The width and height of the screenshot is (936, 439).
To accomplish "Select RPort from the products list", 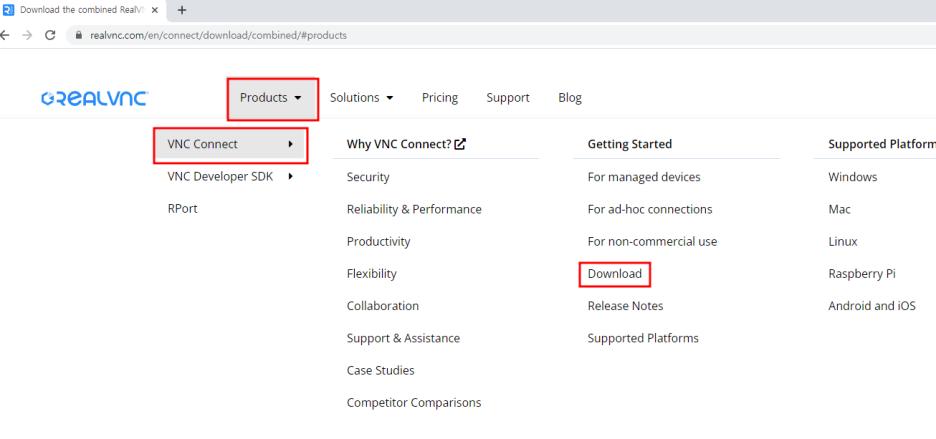I will click(183, 209).
